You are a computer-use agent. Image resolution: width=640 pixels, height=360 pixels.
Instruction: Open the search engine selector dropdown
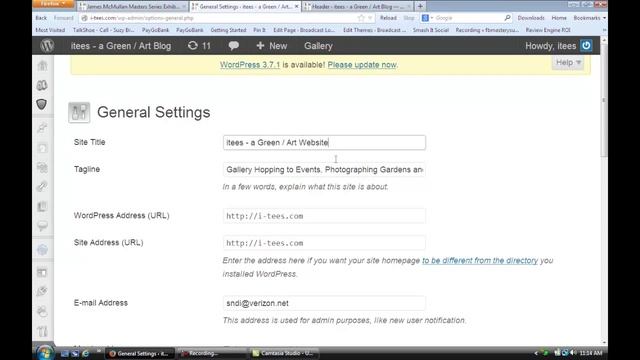click(x=427, y=18)
